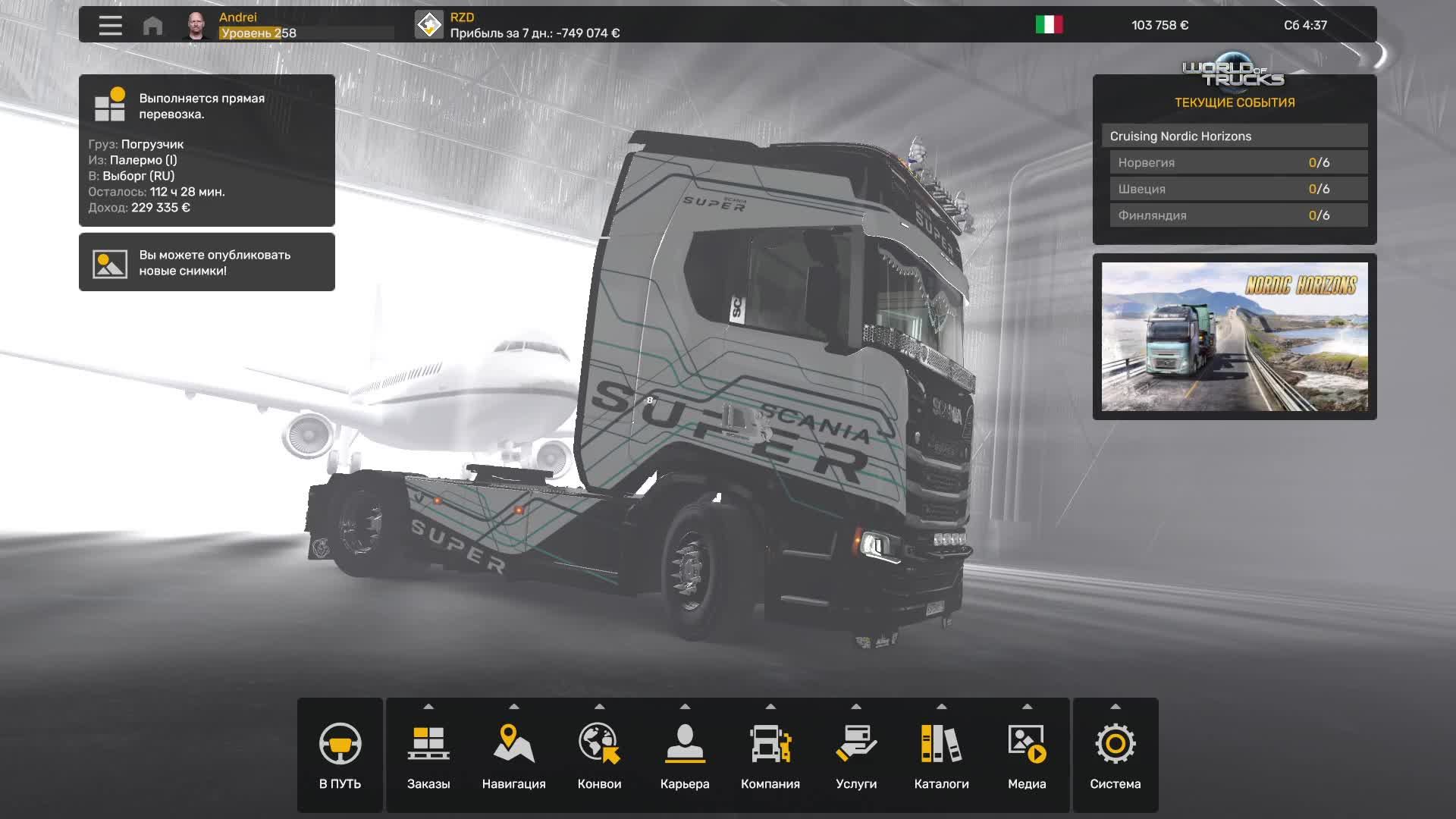Expand the arrow above Медиа
1456x819 pixels.
[x=1027, y=707]
